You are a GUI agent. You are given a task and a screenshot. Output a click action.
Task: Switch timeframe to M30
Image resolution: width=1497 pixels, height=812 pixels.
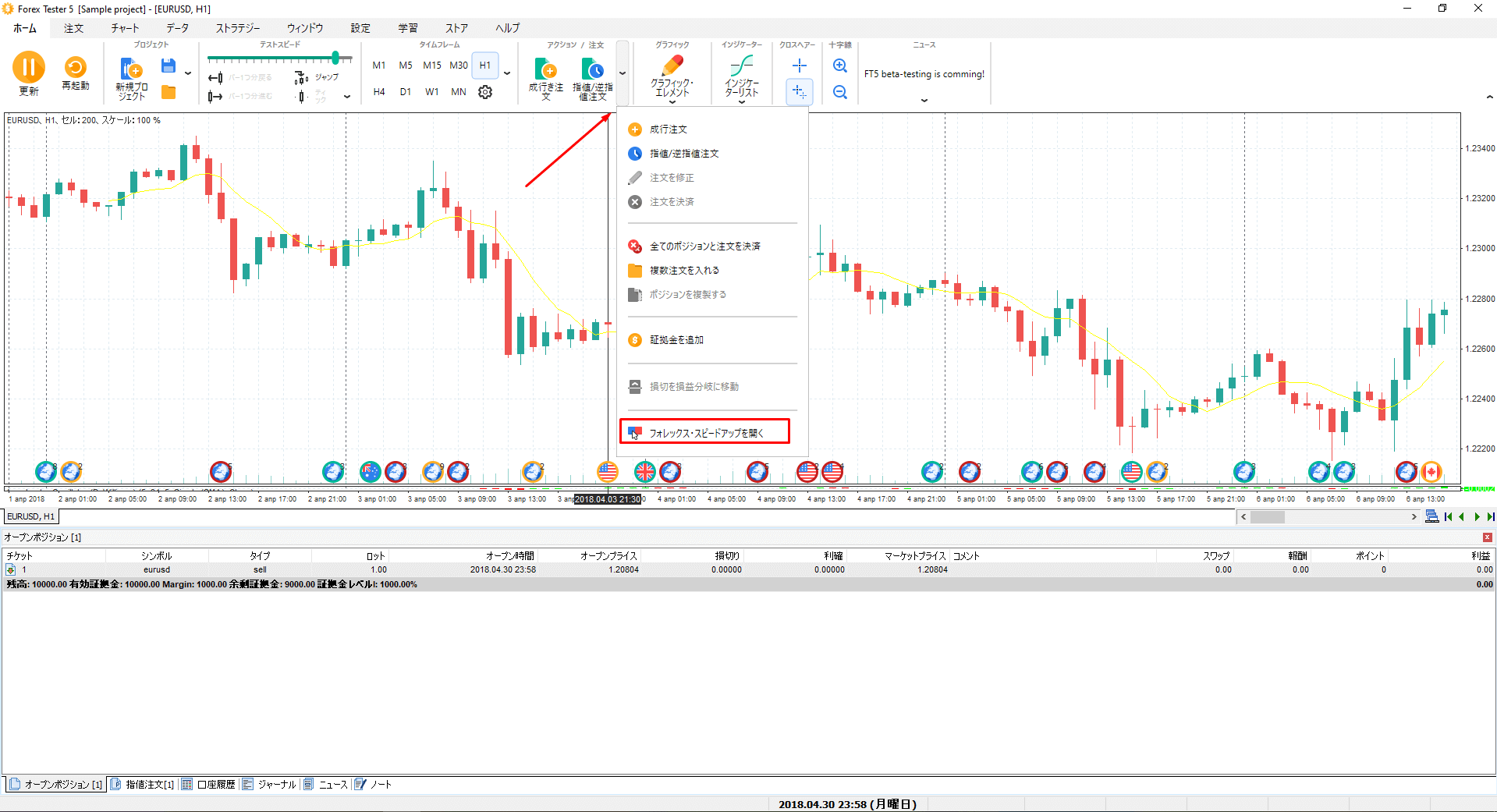tap(459, 66)
